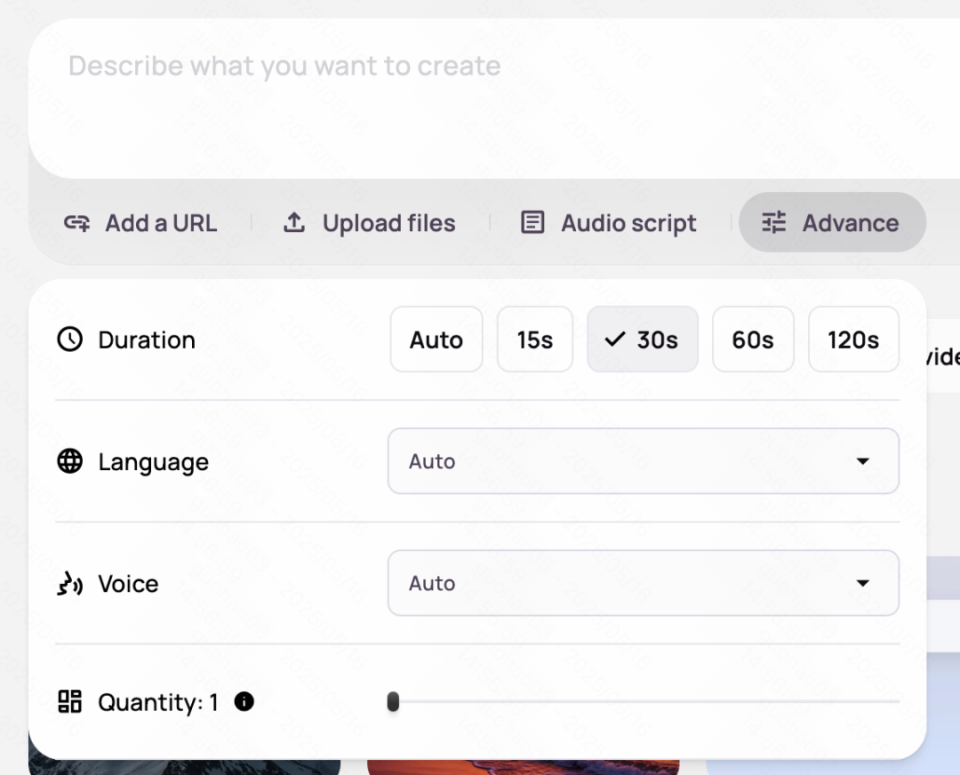This screenshot has width=960, height=775.
Task: Select the checked 30s duration option
Action: [642, 340]
